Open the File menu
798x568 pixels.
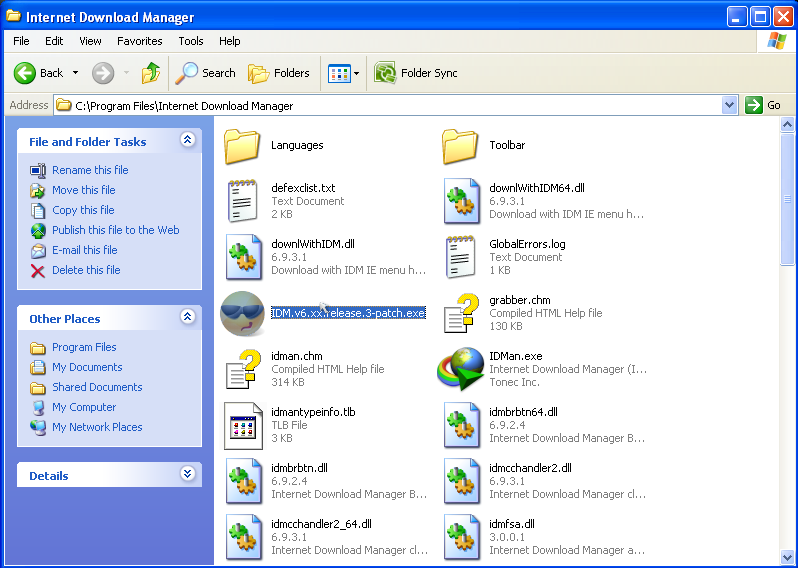click(x=21, y=41)
